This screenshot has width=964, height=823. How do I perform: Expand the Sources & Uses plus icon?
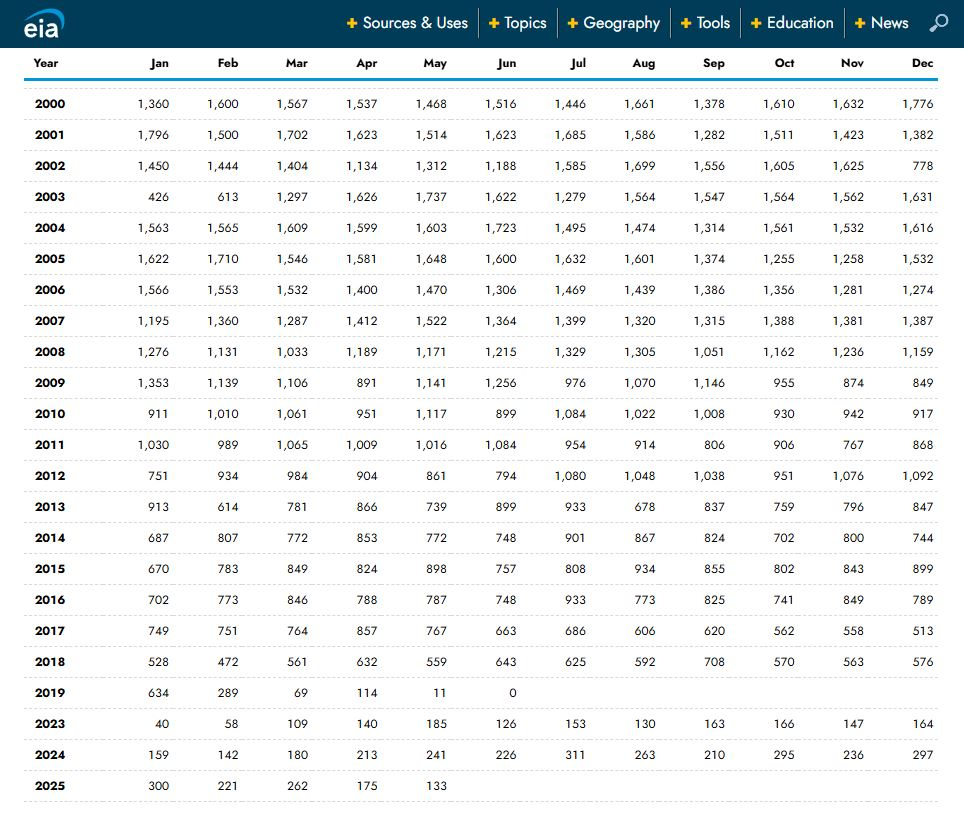(x=352, y=23)
